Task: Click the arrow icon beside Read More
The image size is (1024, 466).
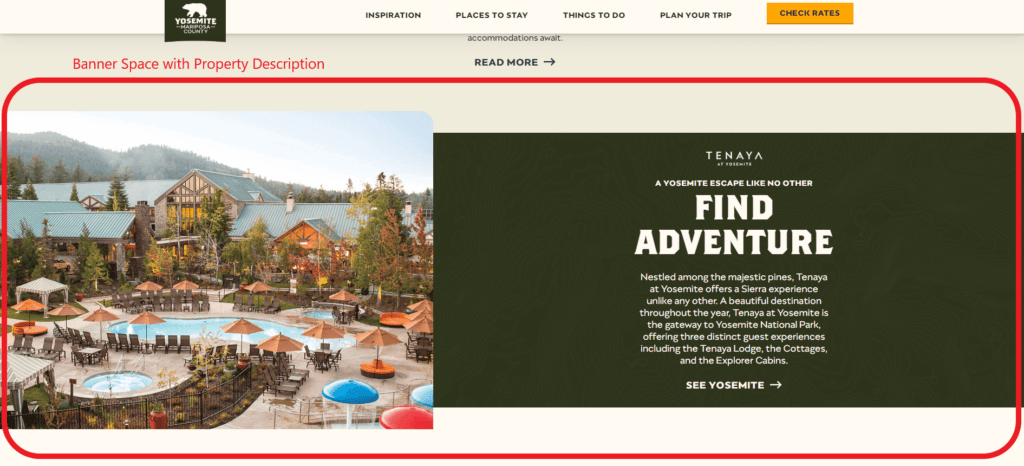Action: click(549, 62)
